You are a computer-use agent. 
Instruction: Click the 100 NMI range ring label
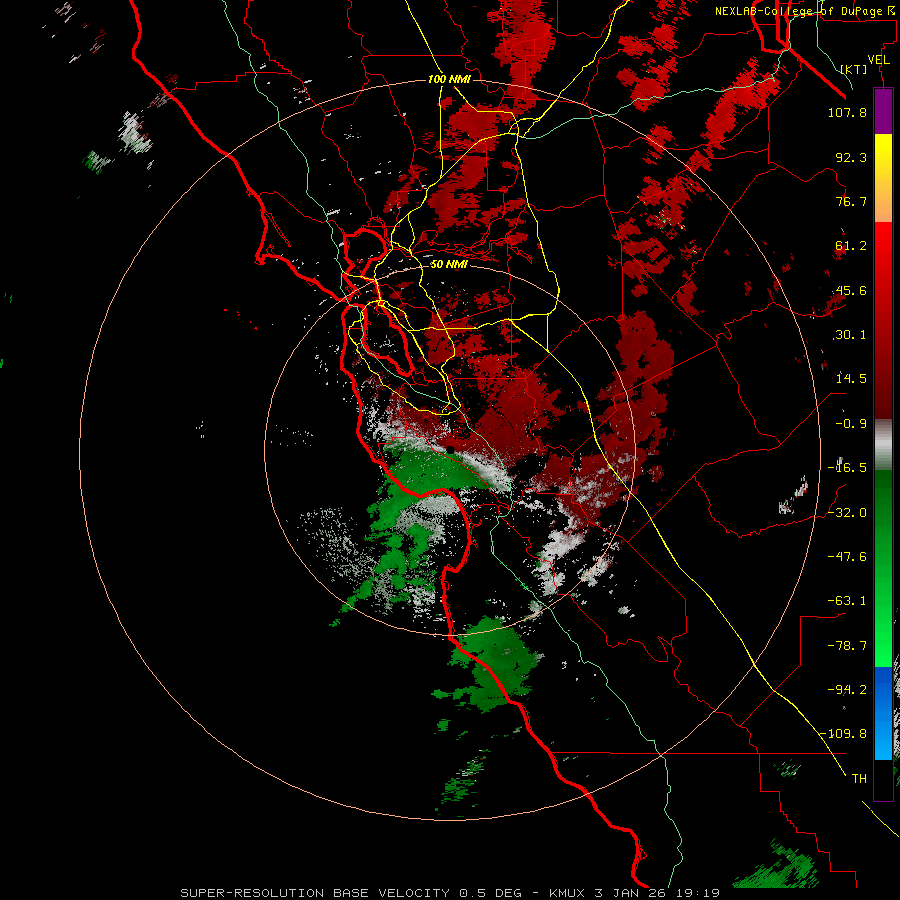[449, 79]
